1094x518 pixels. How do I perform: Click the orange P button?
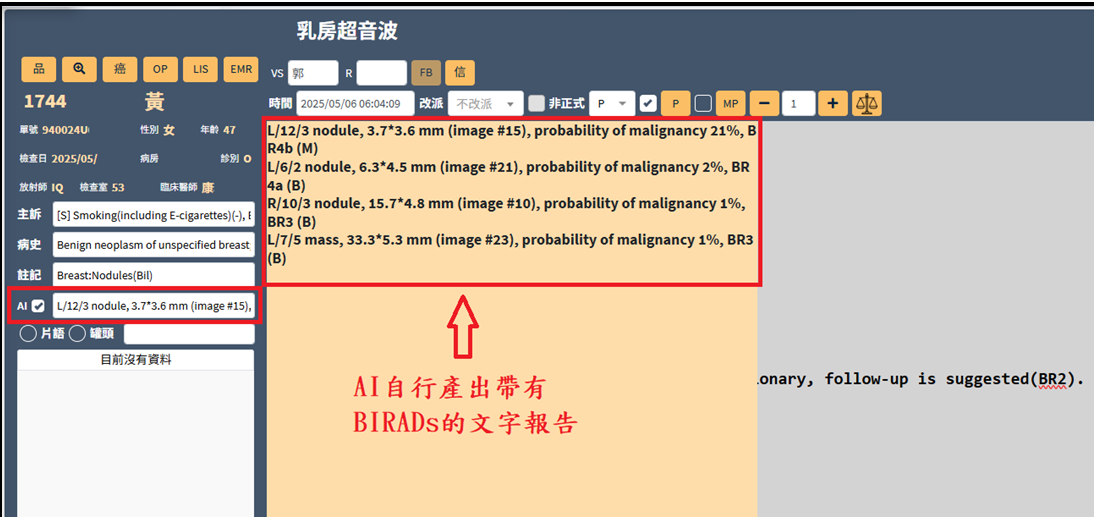675,103
